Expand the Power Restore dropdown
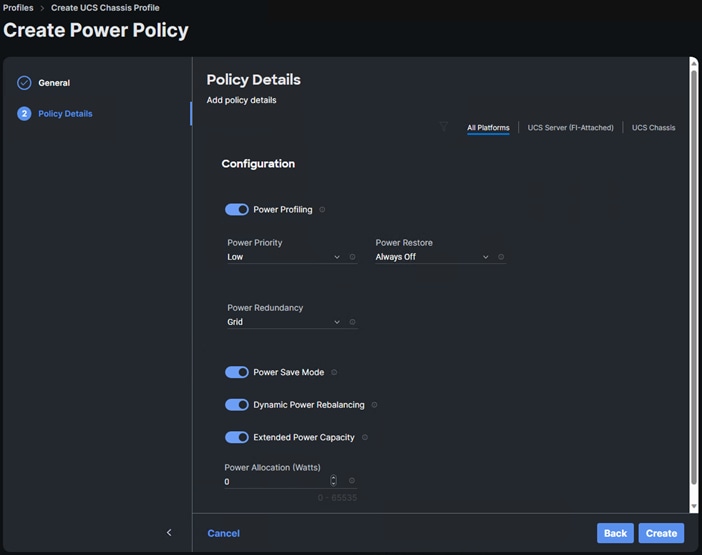702x555 pixels. coord(432,257)
